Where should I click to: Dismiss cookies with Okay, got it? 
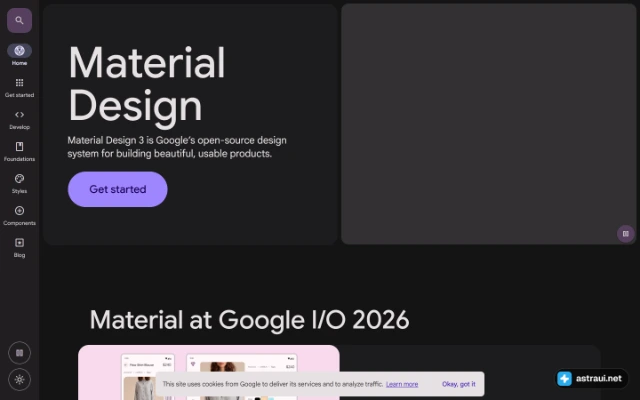[x=458, y=384]
